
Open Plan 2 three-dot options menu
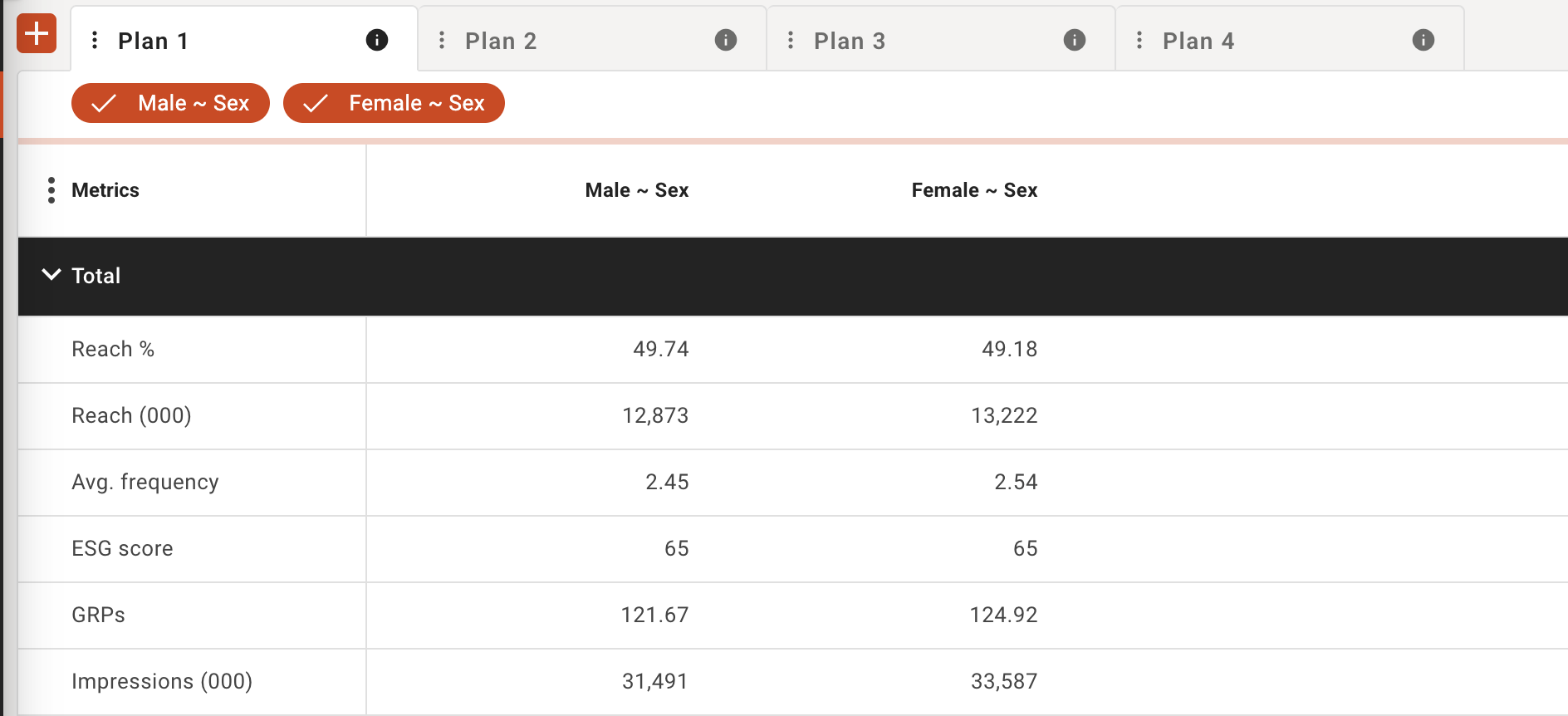442,40
